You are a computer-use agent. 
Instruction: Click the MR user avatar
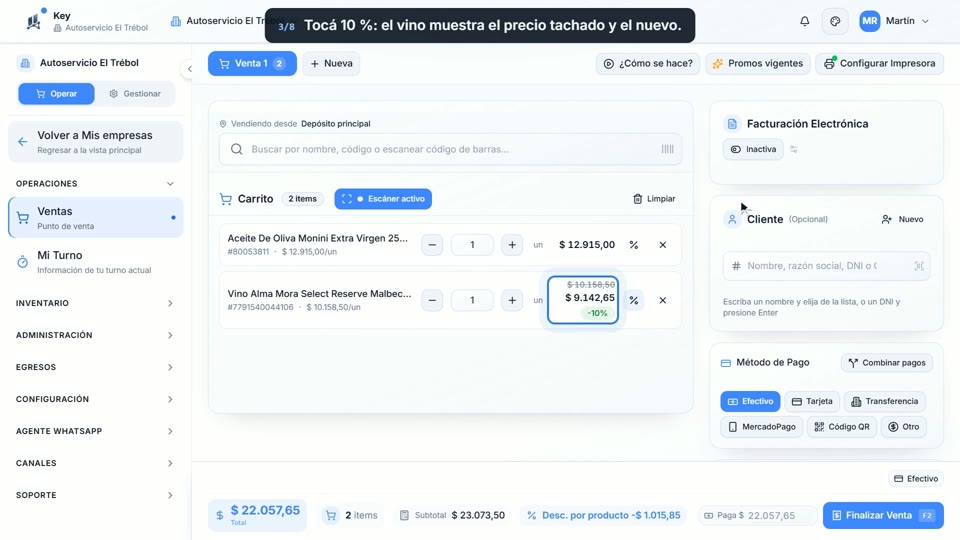pos(869,21)
